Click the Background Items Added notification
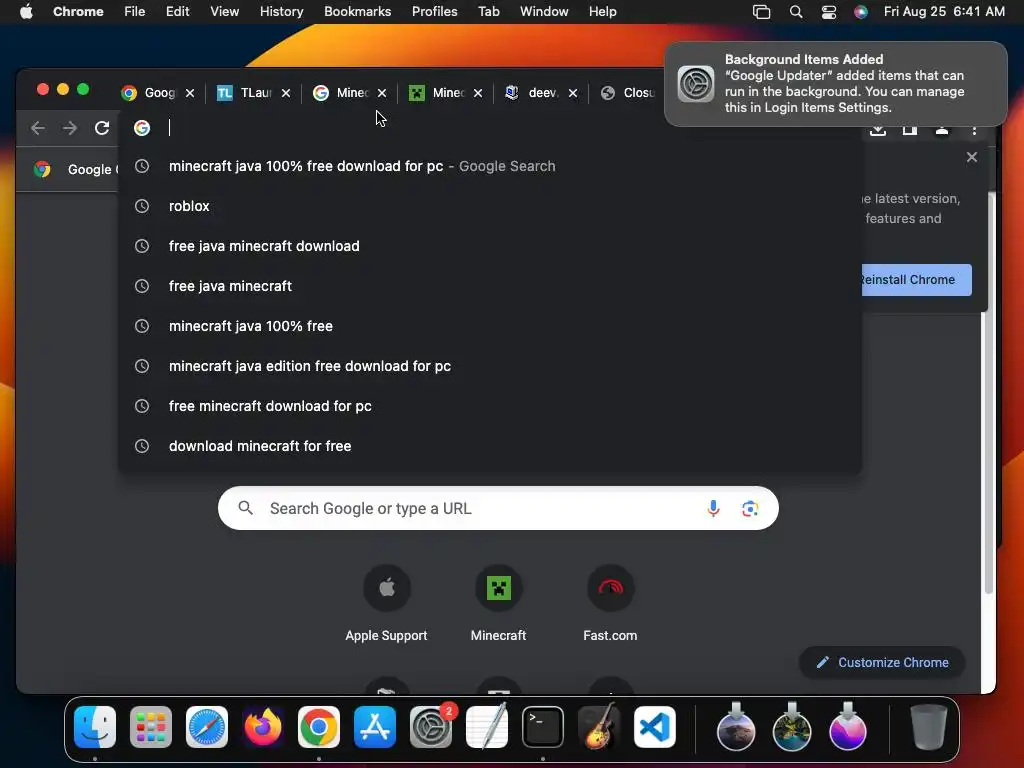This screenshot has height=768, width=1024. click(836, 84)
